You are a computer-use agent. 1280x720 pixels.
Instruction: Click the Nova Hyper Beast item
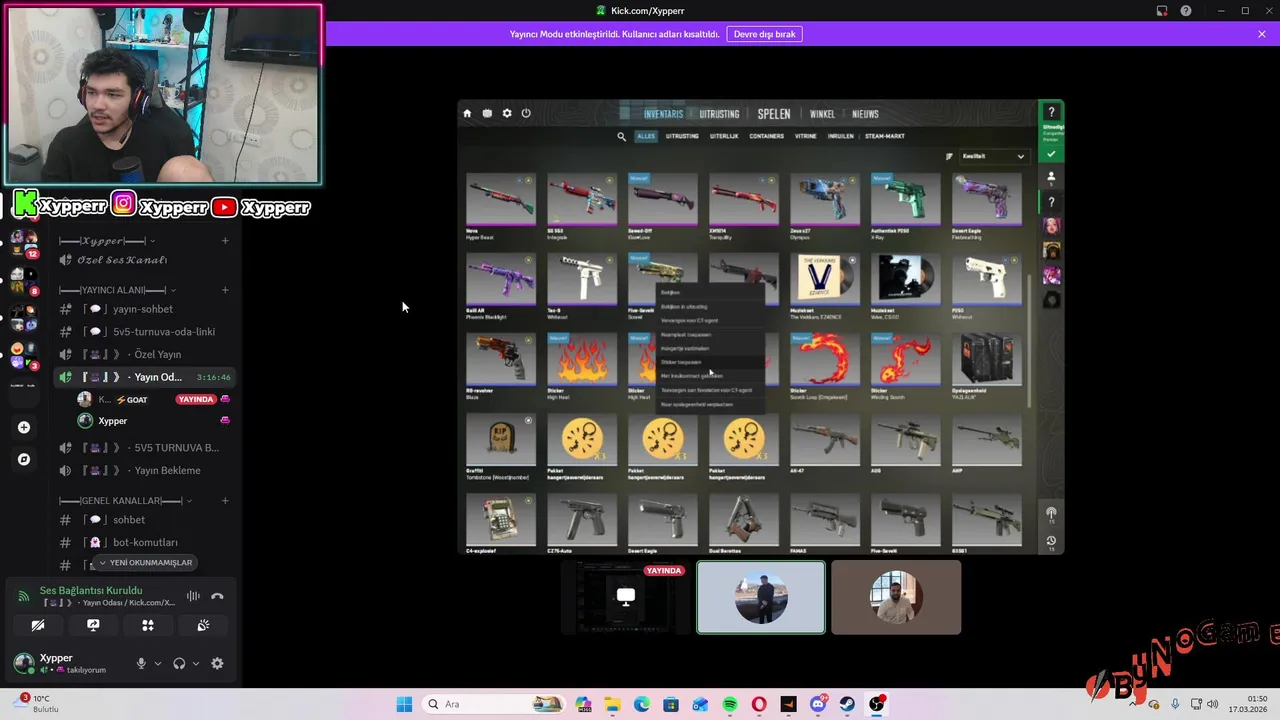click(x=501, y=207)
